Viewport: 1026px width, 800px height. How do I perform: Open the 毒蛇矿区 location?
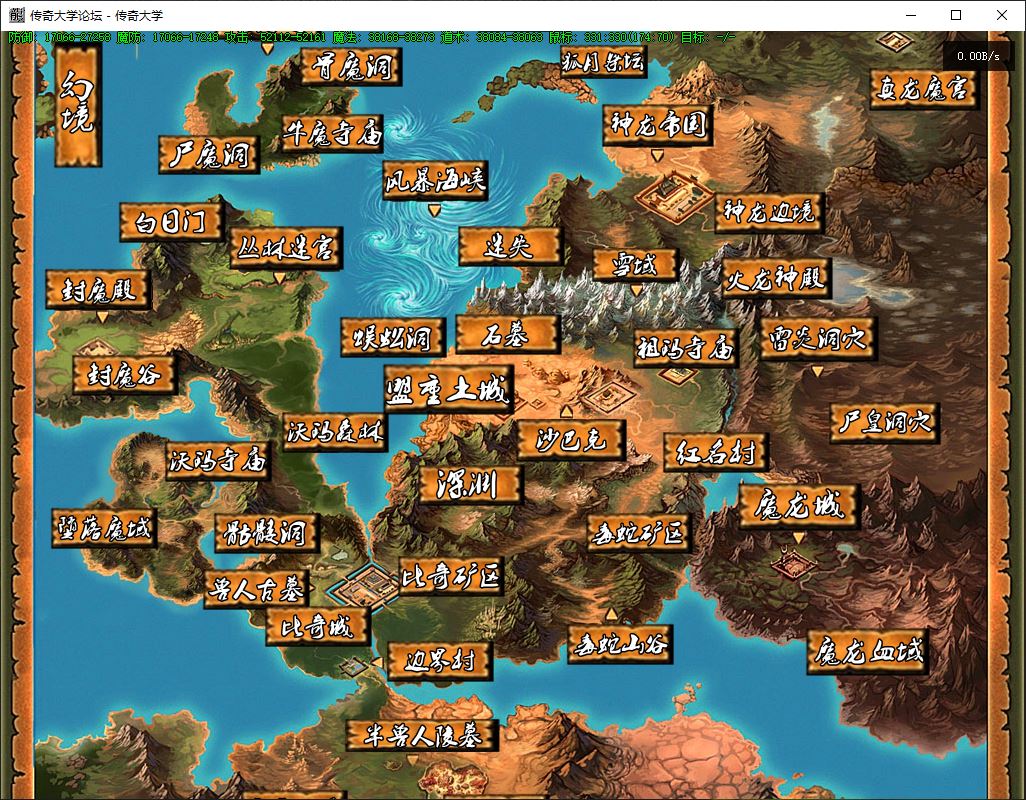click(639, 534)
